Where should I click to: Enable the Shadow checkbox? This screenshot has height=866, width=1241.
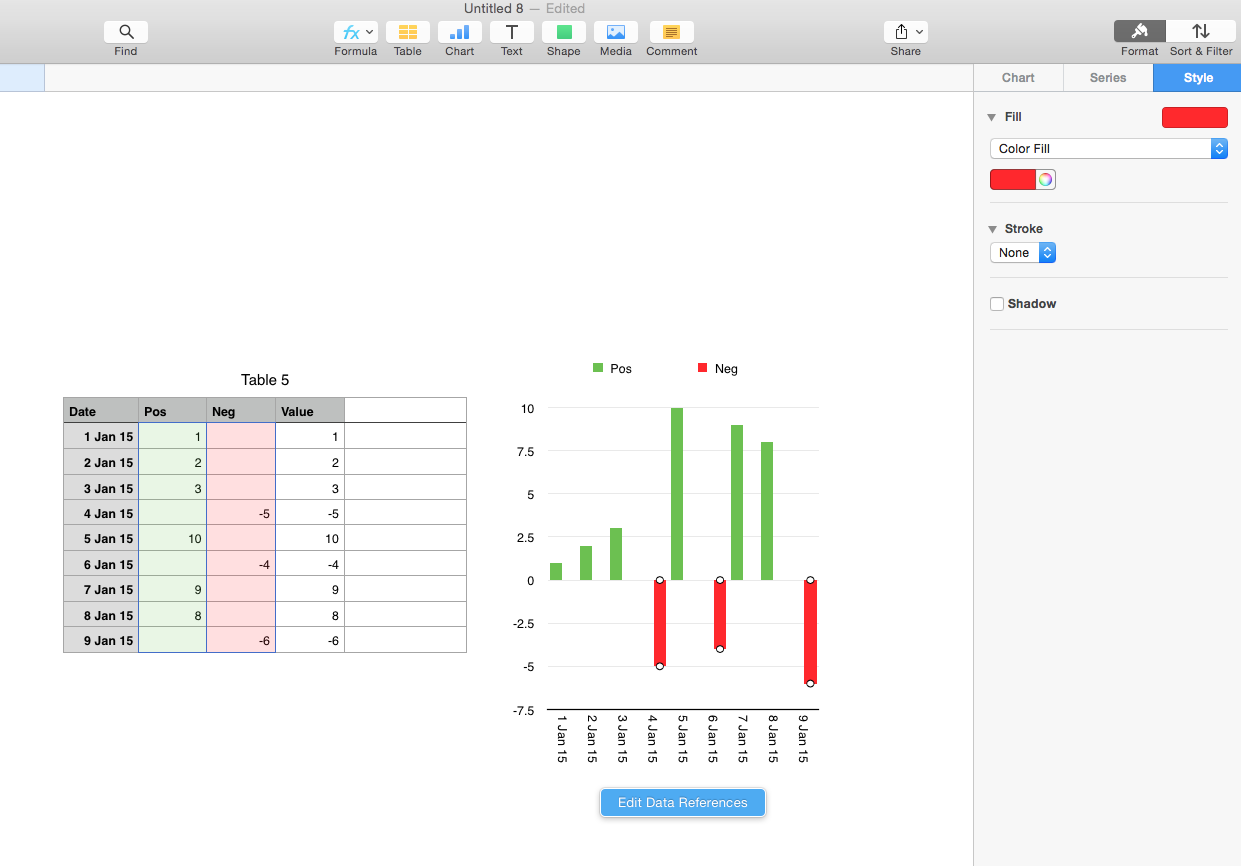997,304
